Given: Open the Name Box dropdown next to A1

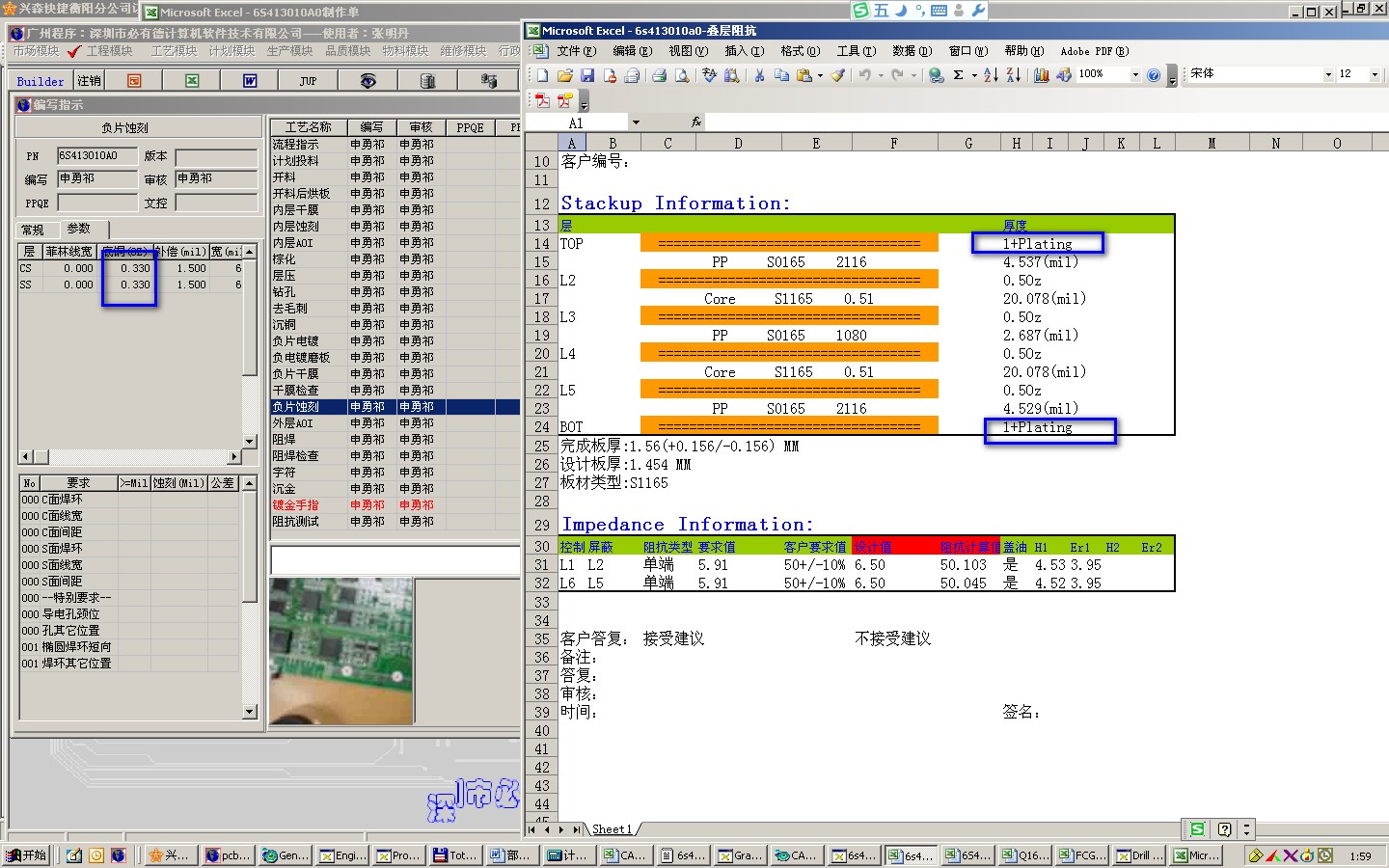Looking at the screenshot, I should 636,122.
